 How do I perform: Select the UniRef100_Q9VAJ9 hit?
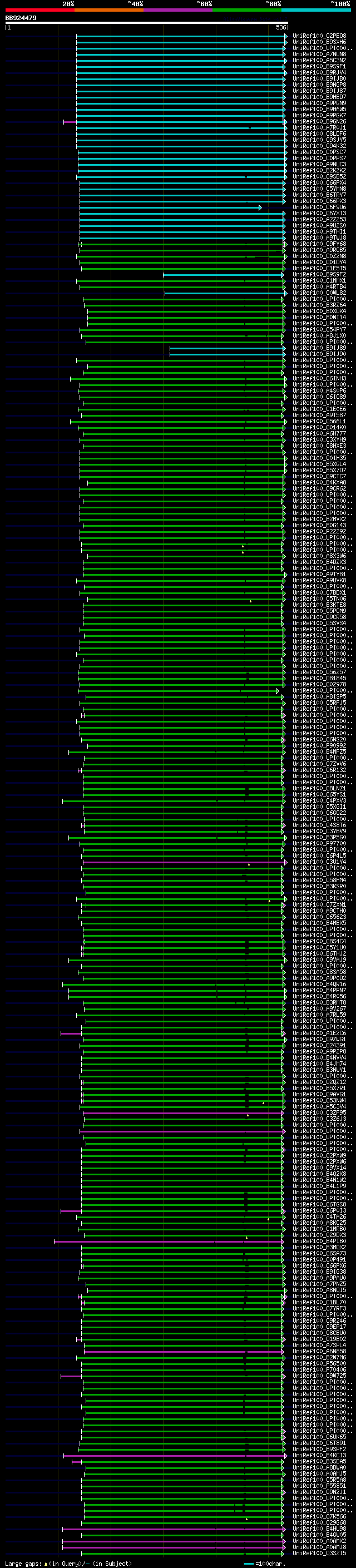(319, 960)
